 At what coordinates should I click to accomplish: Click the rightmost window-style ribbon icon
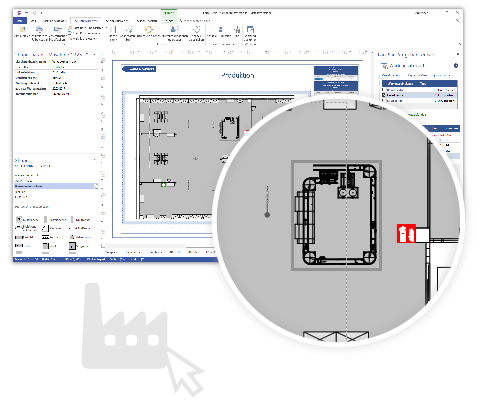coord(250,29)
